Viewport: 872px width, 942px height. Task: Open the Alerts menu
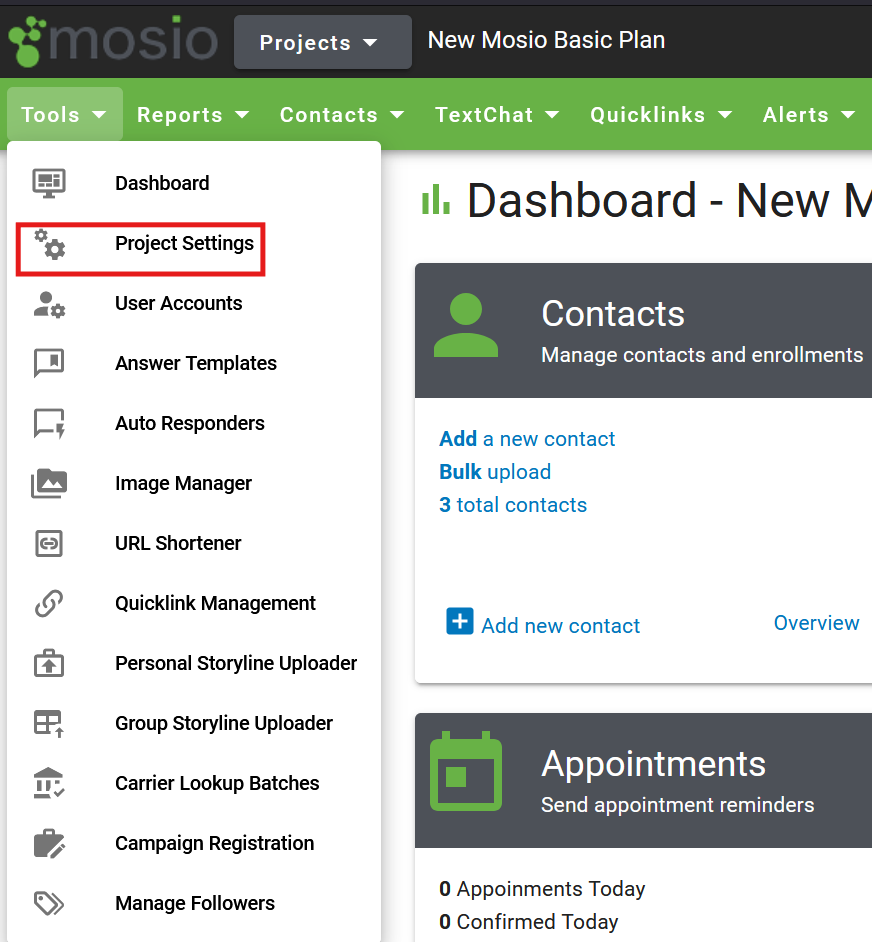(x=809, y=114)
